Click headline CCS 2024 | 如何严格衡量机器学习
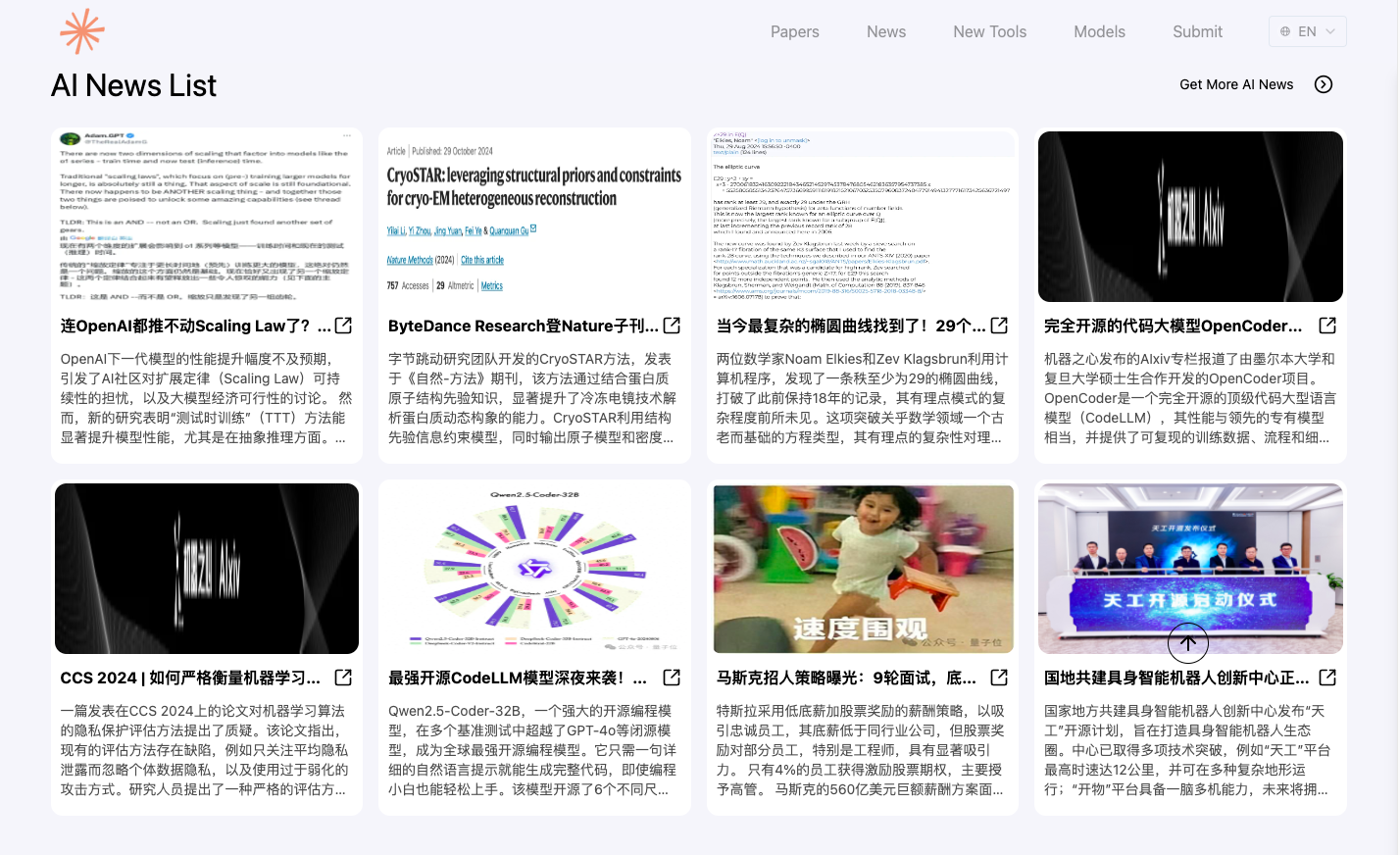The width and height of the screenshot is (1400, 855). point(190,678)
